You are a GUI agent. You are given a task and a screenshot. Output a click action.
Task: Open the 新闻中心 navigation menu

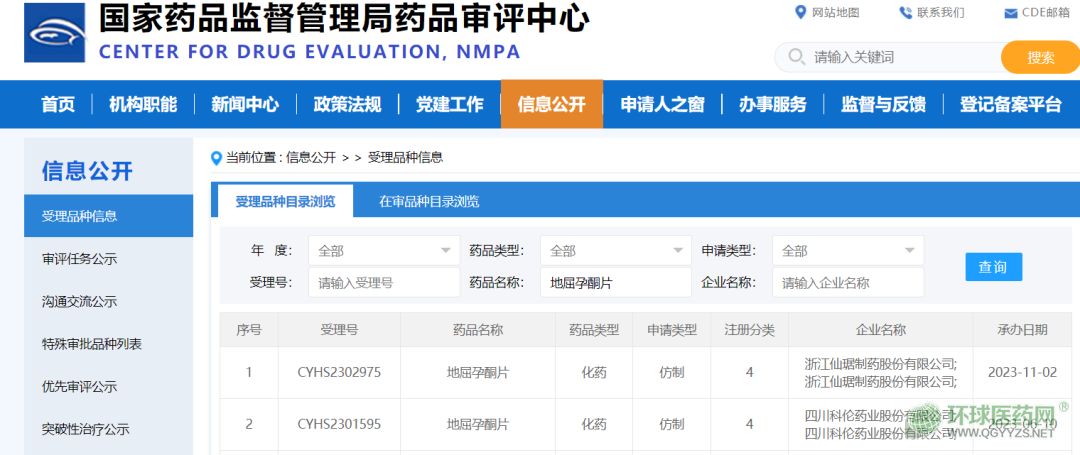click(x=244, y=104)
